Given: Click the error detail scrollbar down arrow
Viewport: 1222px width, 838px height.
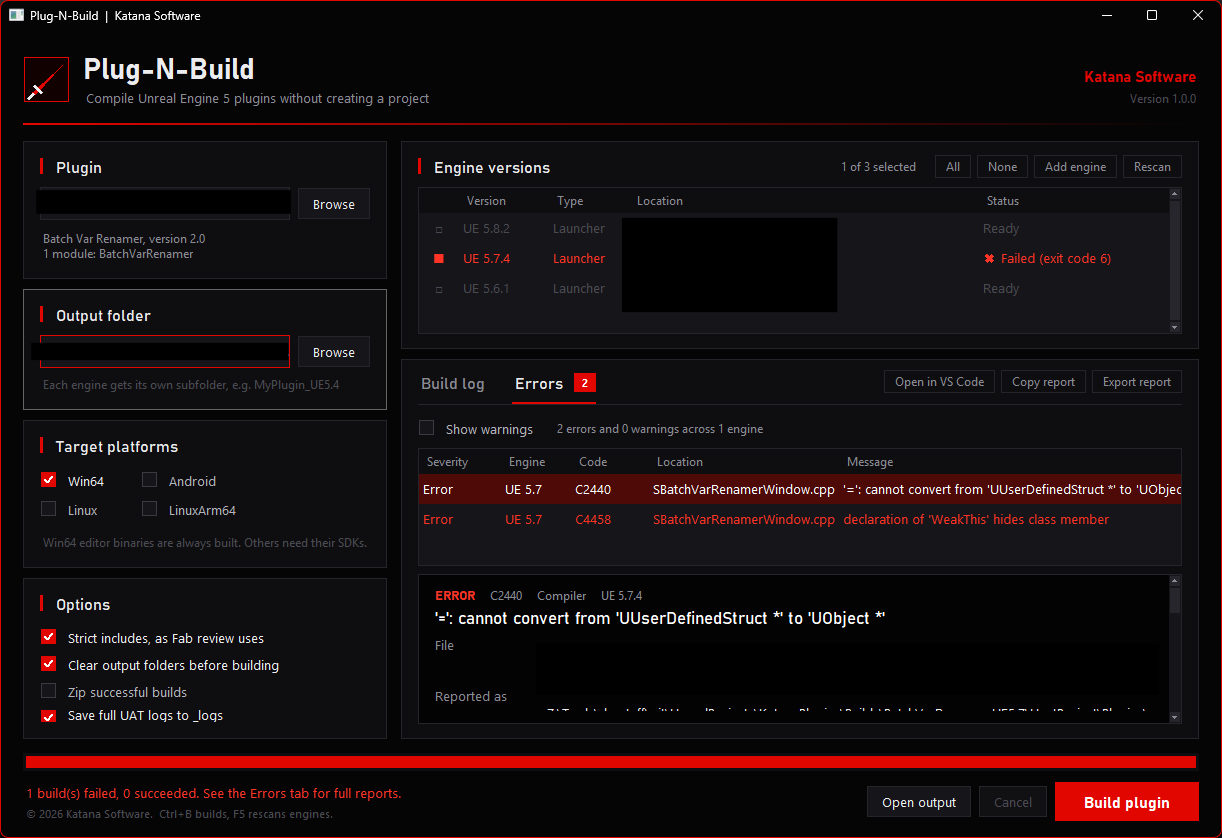Looking at the screenshot, I should tap(1175, 716).
